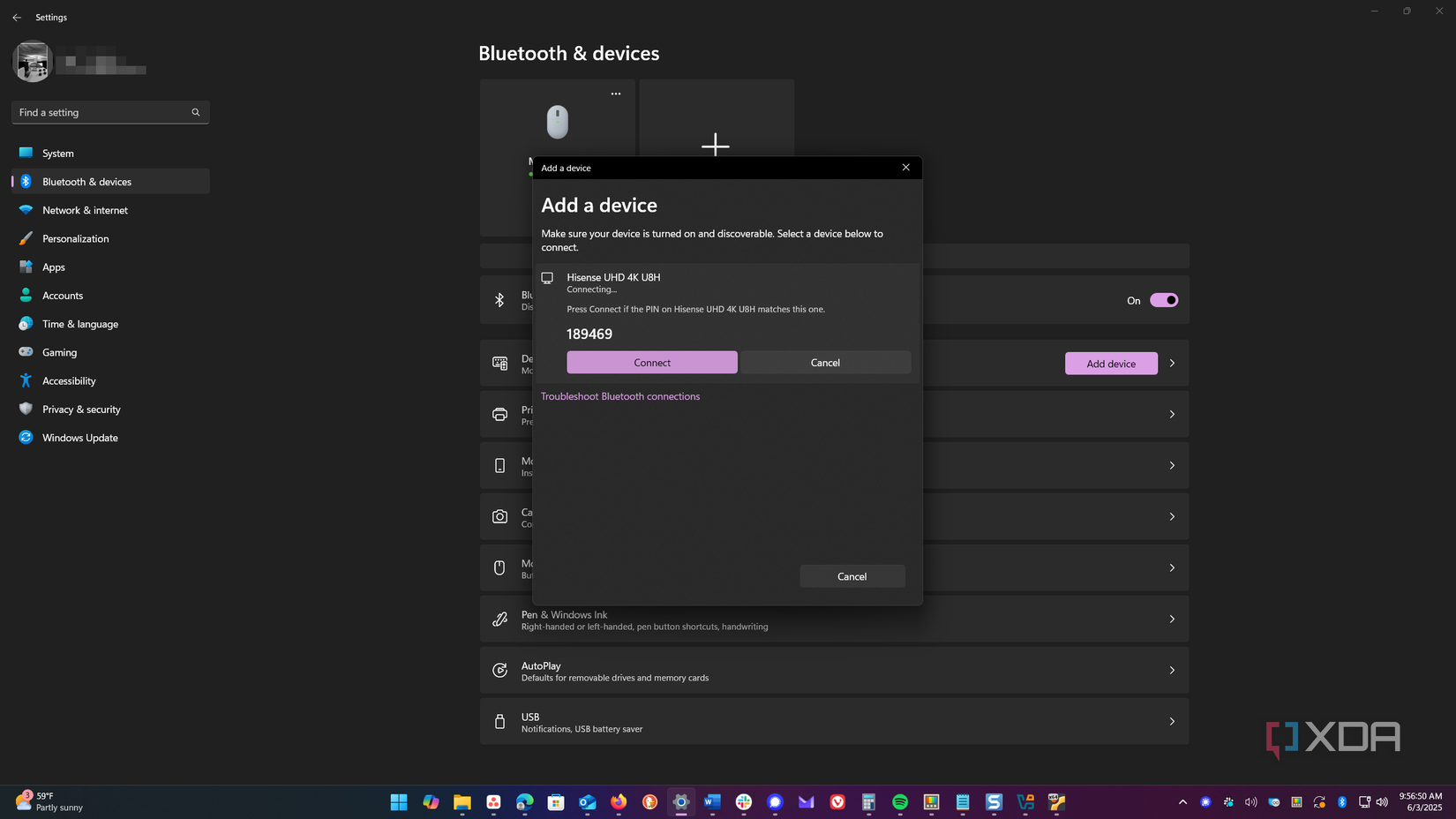Launch Spotify from the taskbar
This screenshot has height=819, width=1456.
click(x=899, y=802)
